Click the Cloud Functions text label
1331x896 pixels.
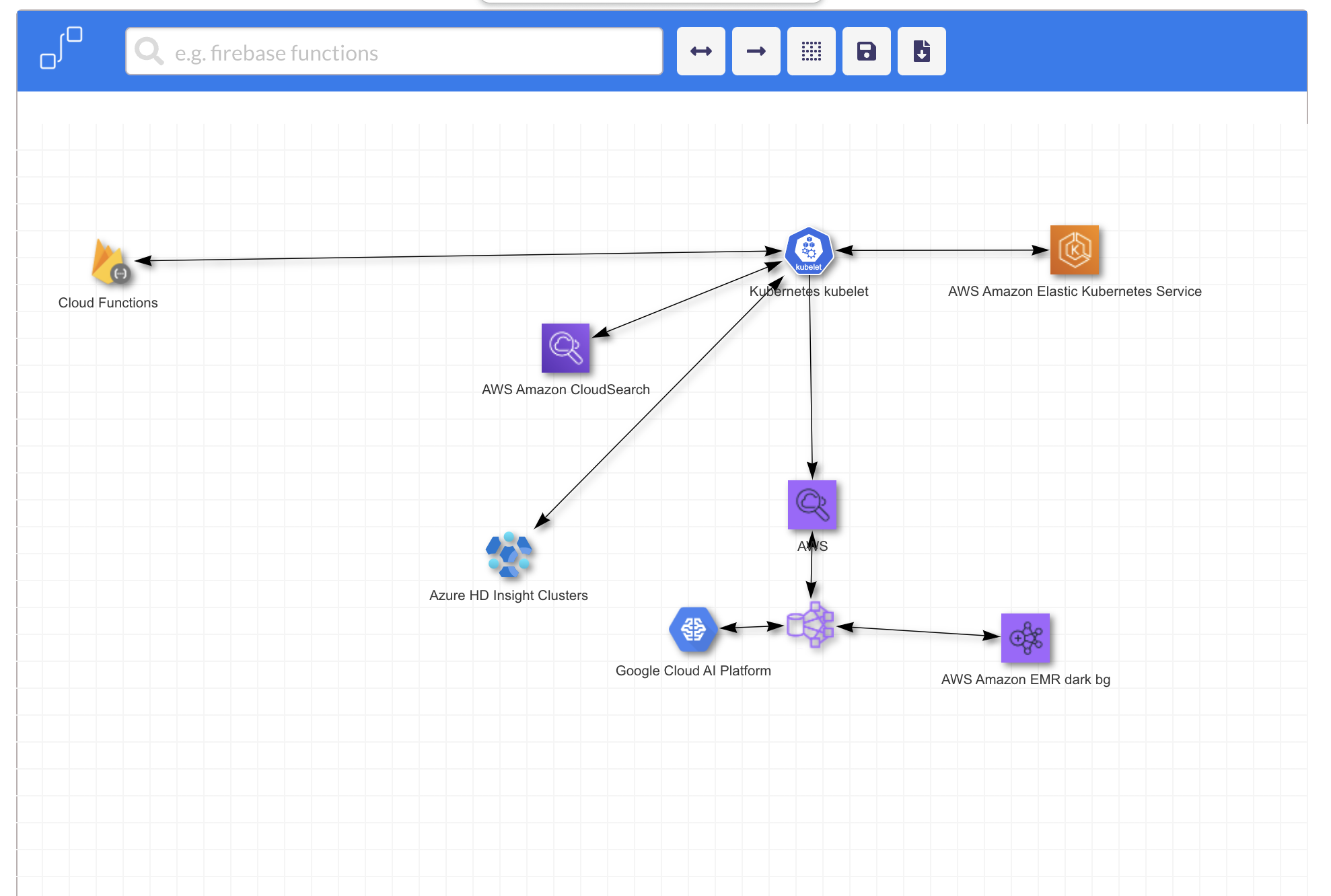(108, 303)
